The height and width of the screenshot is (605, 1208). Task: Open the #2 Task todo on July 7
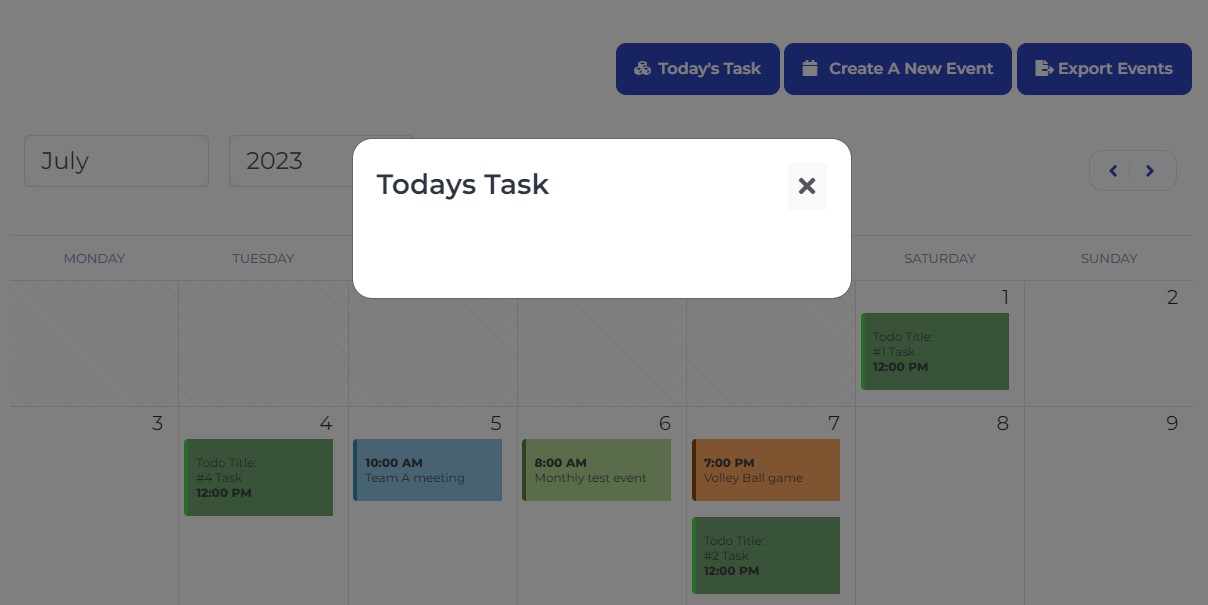[x=765, y=555]
